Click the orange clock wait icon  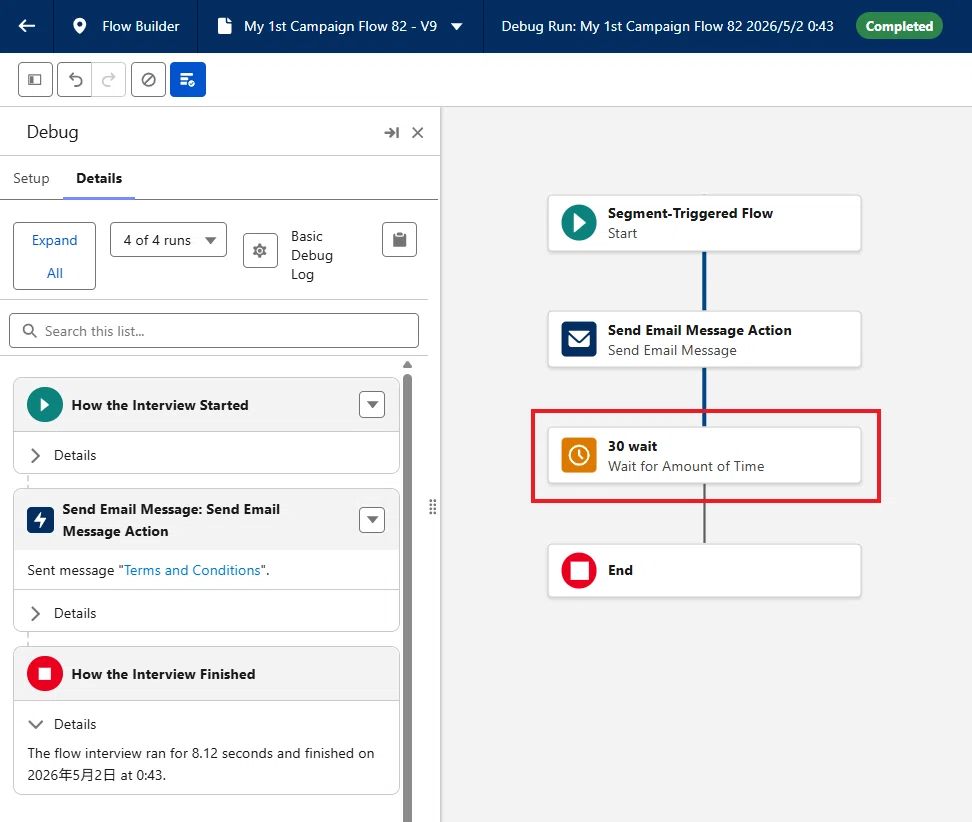[x=579, y=455]
